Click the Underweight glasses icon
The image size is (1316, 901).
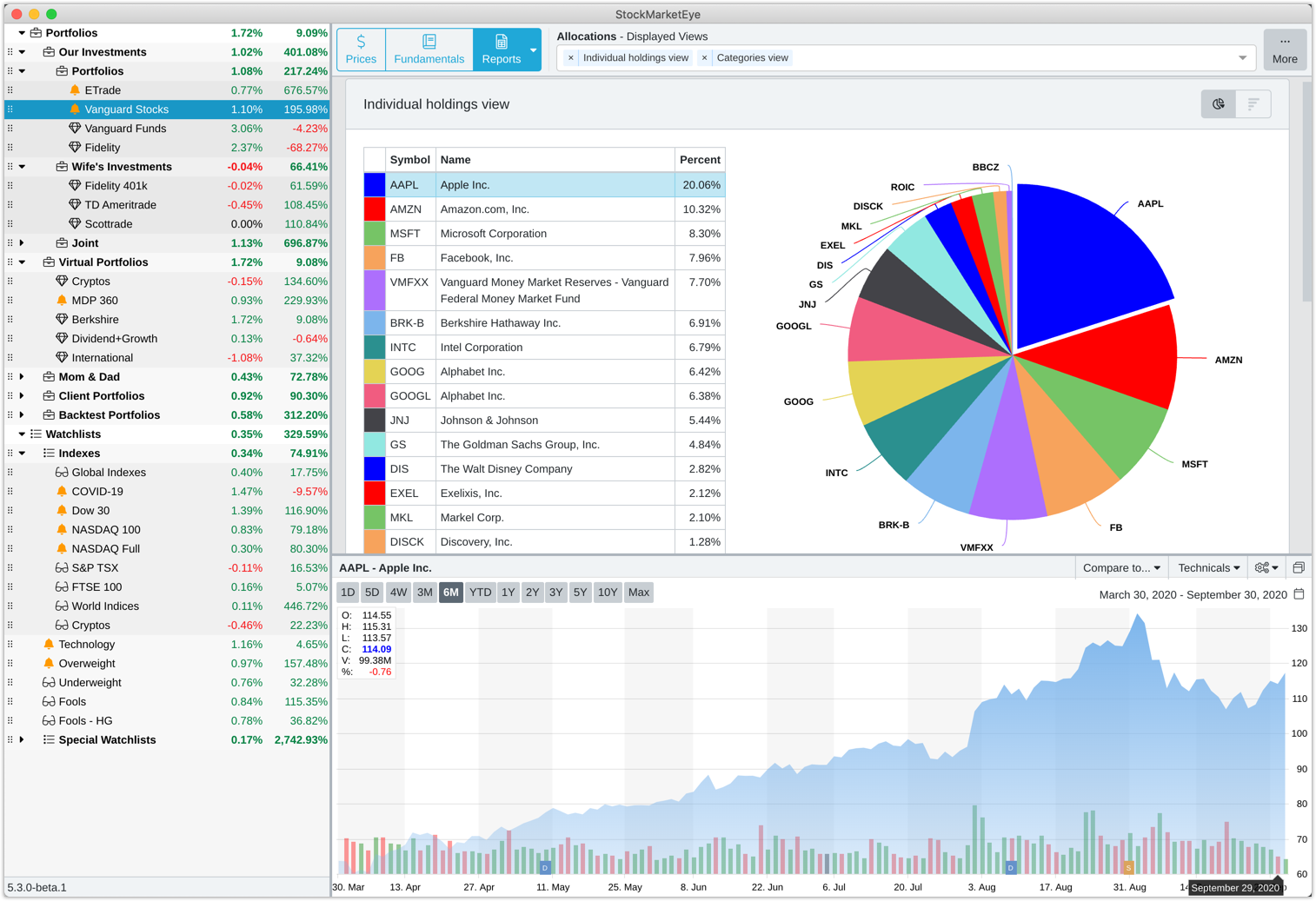click(x=49, y=683)
